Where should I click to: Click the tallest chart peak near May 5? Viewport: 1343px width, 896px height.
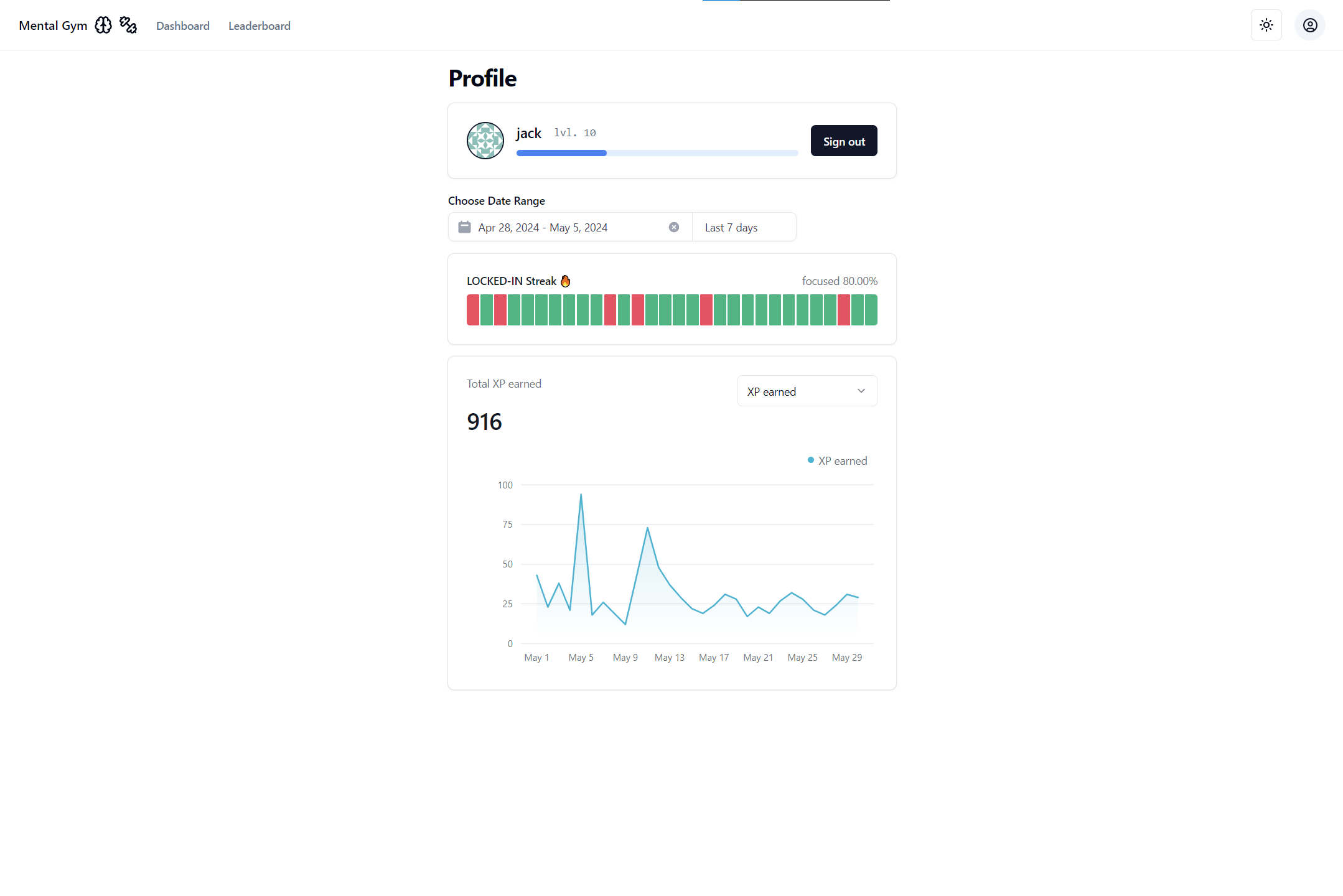pyautogui.click(x=581, y=495)
